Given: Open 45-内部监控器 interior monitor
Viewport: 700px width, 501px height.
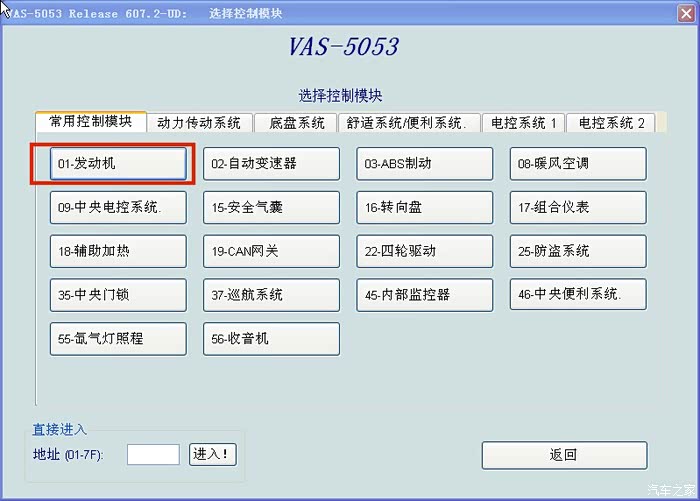Looking at the screenshot, I should click(425, 295).
